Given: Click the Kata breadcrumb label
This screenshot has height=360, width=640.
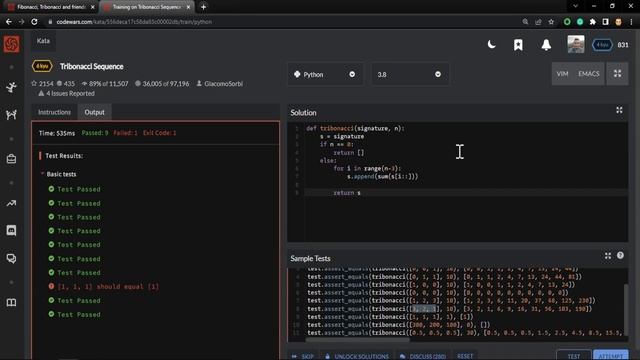Looking at the screenshot, I should pyautogui.click(x=43, y=41).
